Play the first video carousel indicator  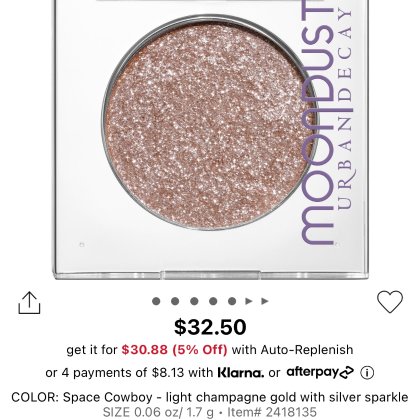coord(249,301)
